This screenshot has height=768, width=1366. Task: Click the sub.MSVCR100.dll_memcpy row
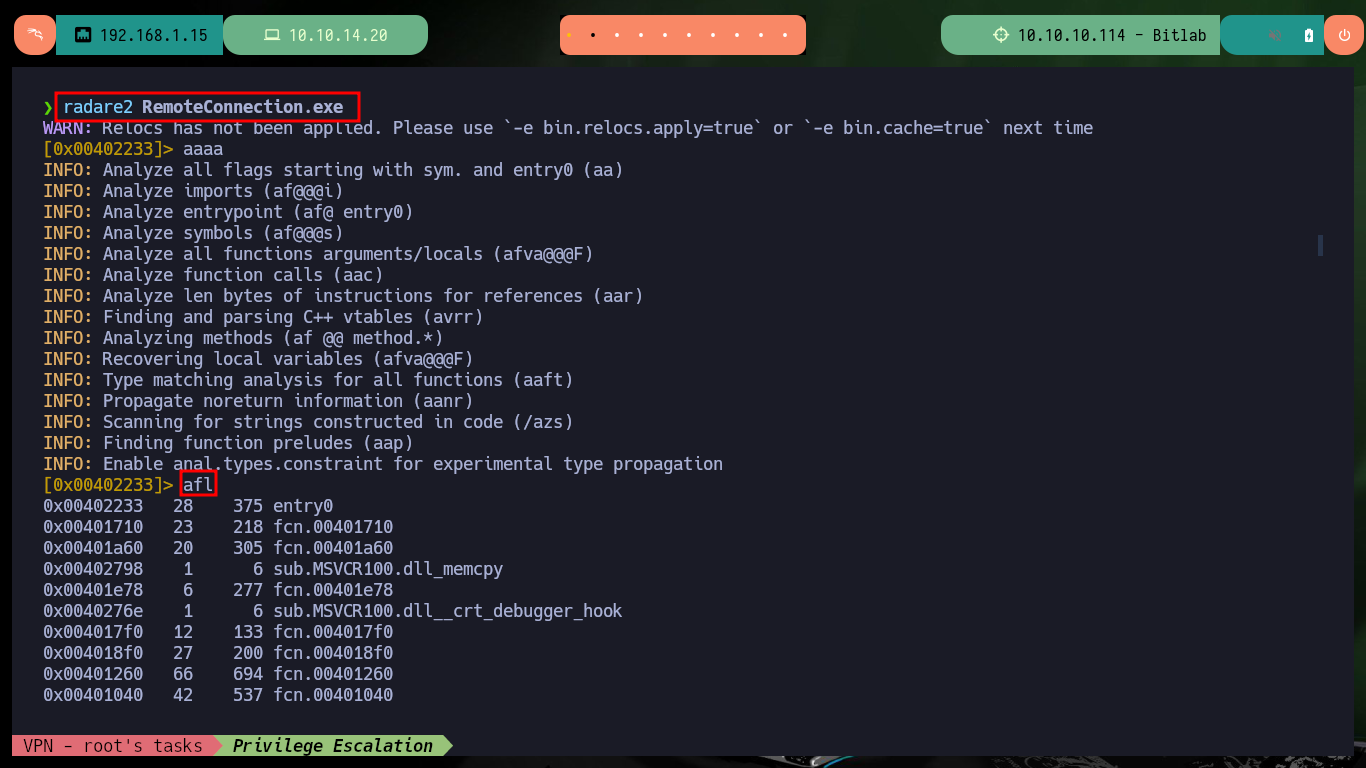[x=273, y=569]
